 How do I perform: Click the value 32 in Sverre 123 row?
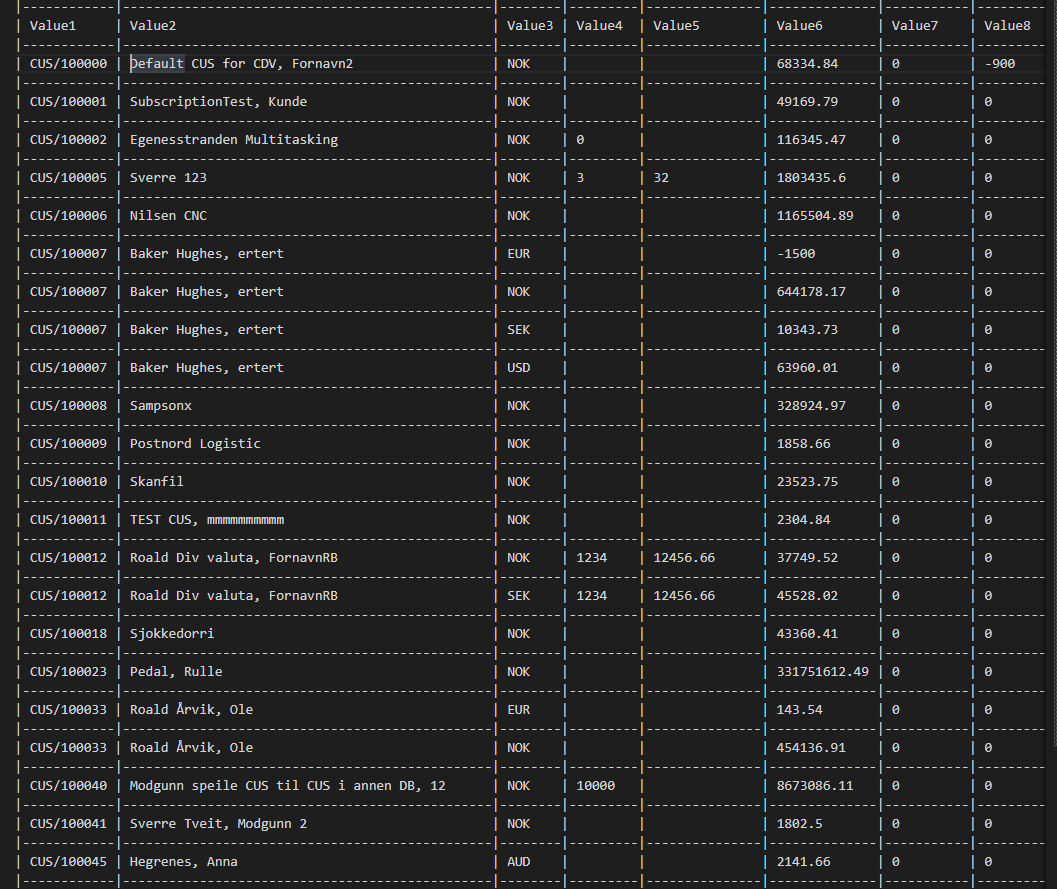(x=661, y=178)
